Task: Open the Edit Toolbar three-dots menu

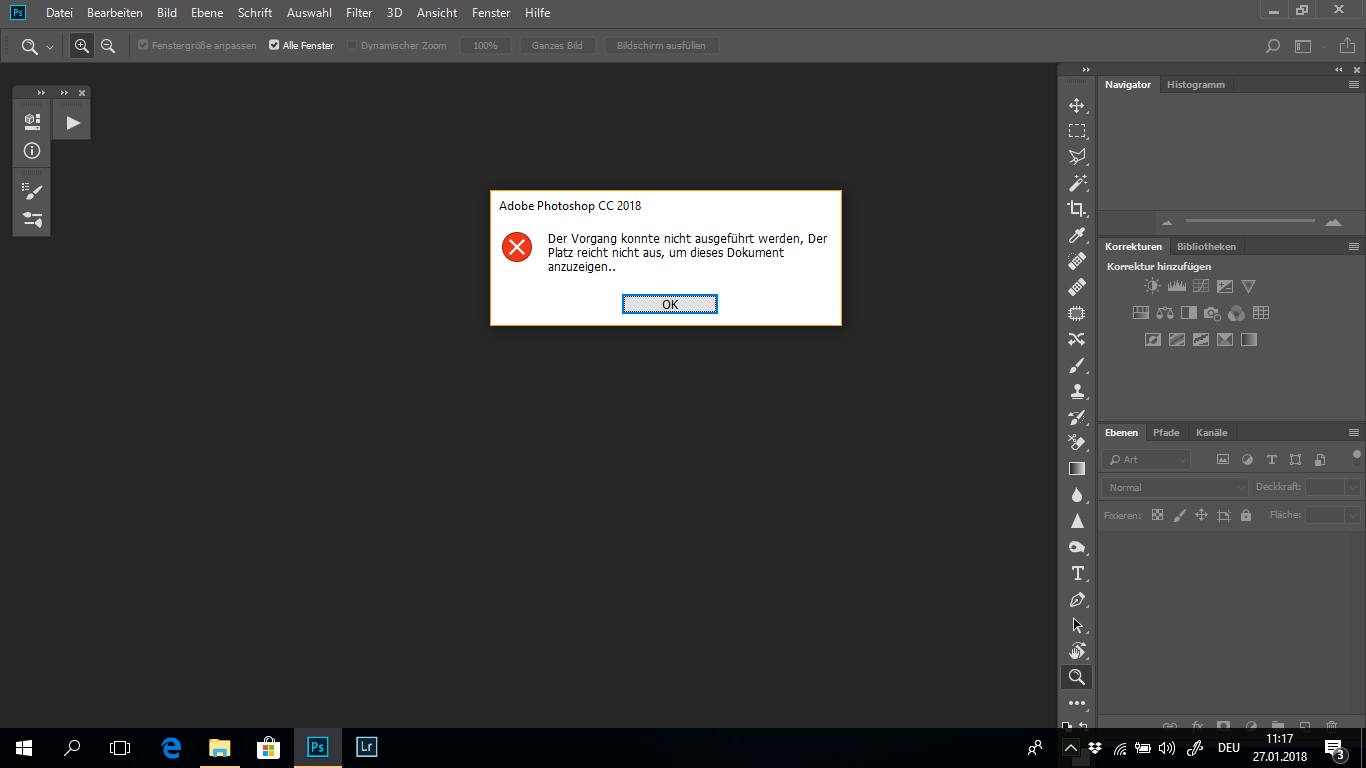Action: pos(1077,703)
